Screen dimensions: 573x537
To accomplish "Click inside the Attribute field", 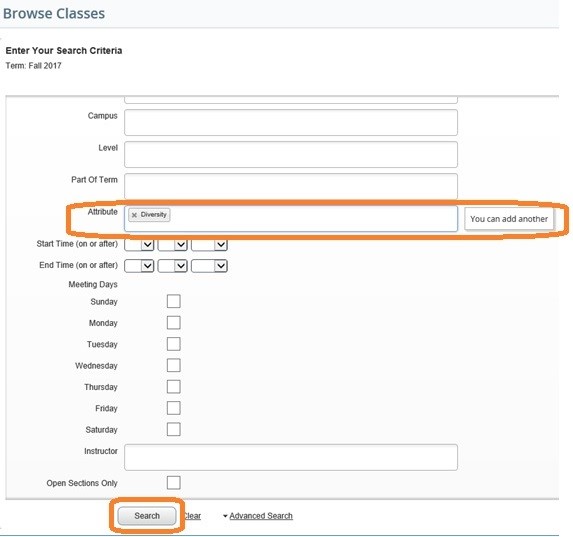I will [x=291, y=219].
